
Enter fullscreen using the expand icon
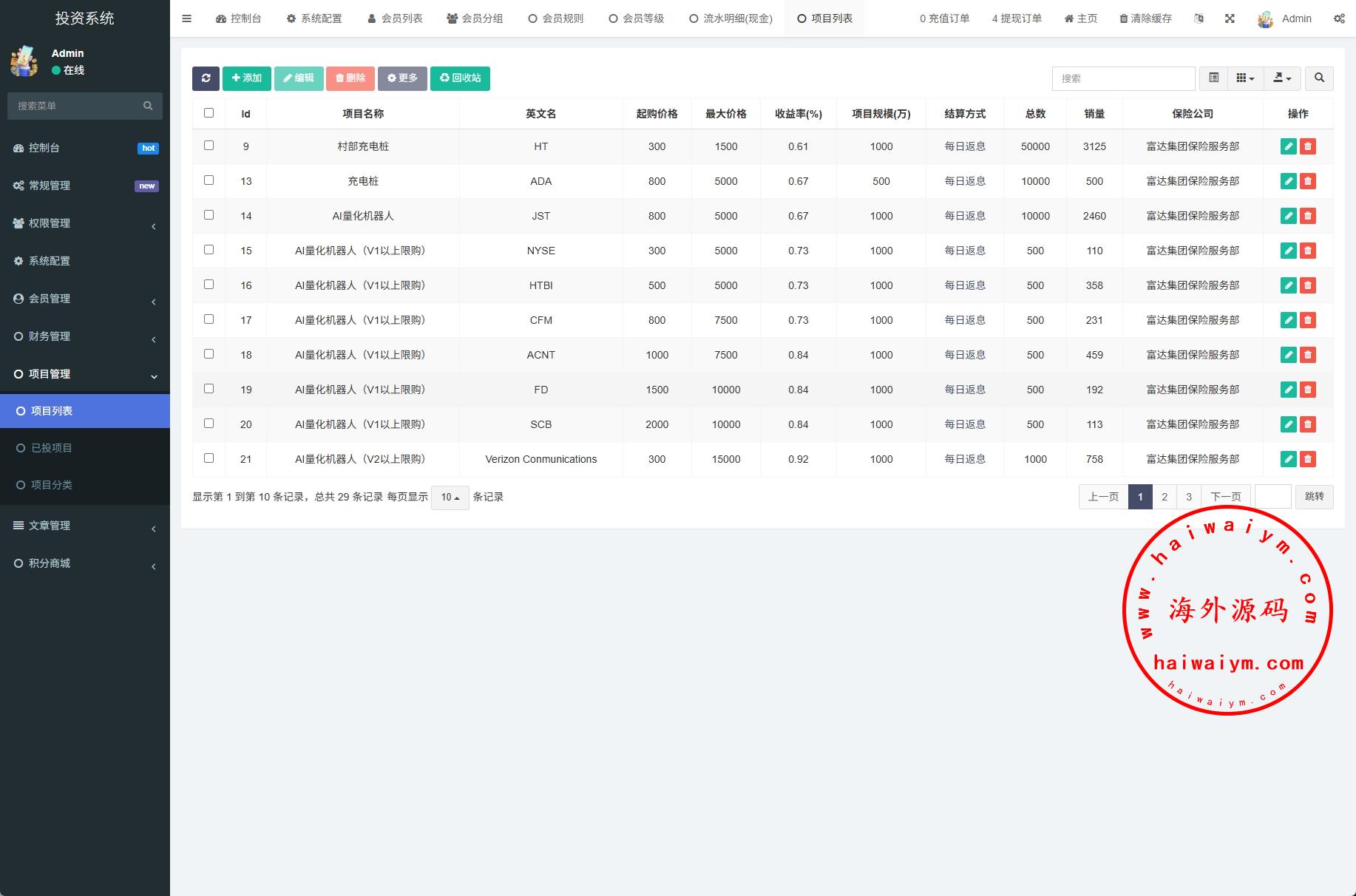pos(1230,18)
